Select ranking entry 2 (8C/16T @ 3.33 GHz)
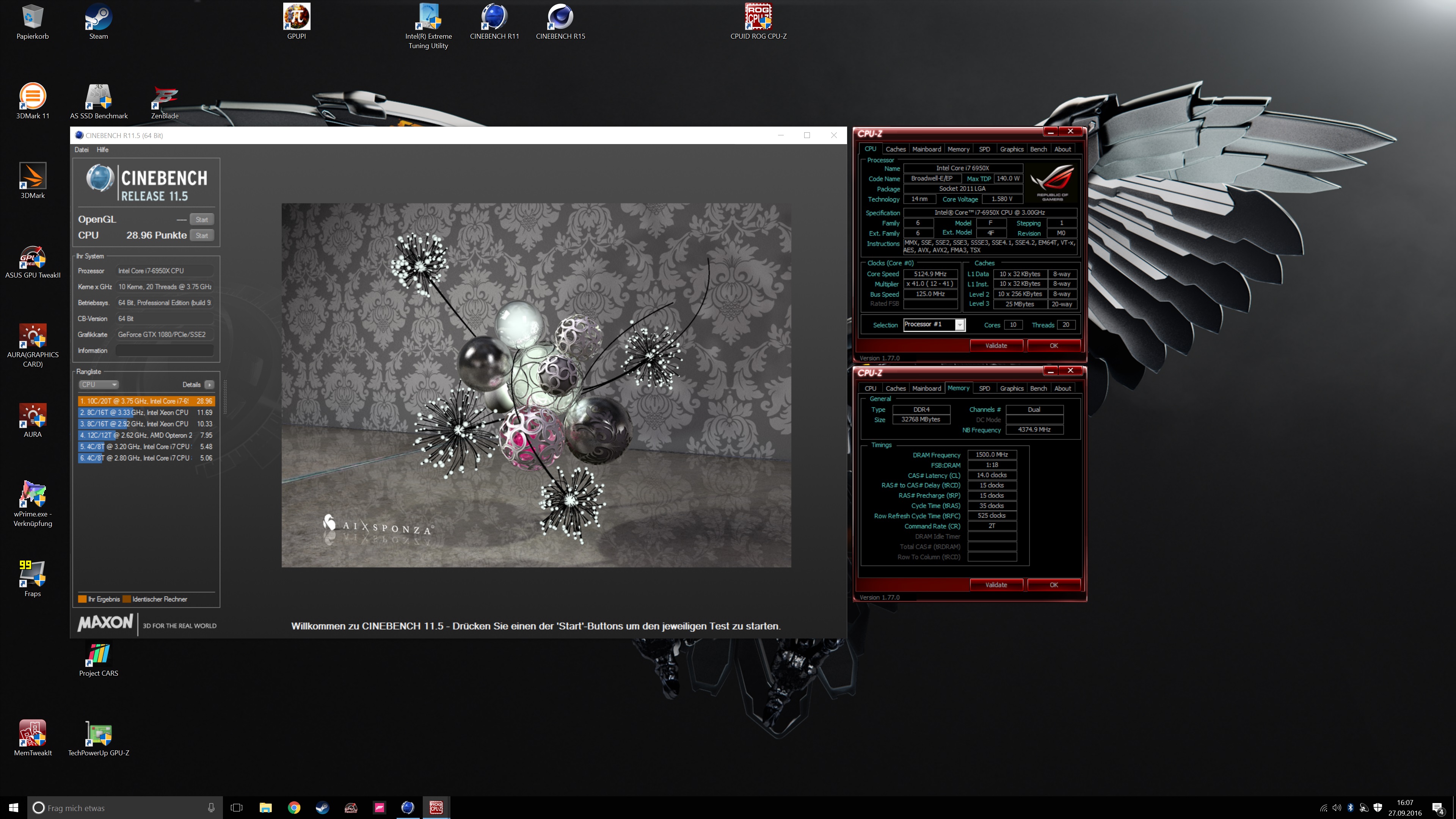The height and width of the screenshot is (819, 1456). [x=146, y=412]
